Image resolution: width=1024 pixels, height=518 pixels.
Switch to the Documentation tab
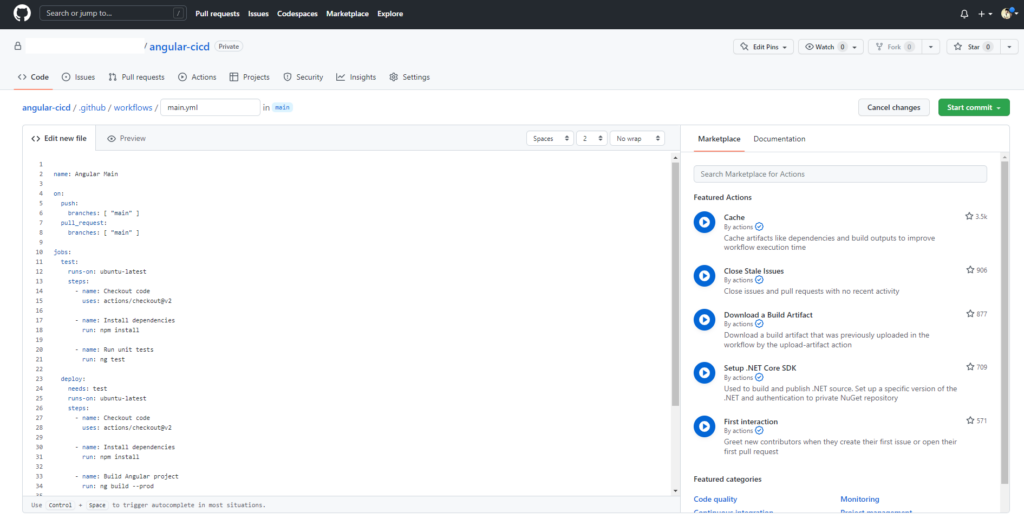[779, 139]
